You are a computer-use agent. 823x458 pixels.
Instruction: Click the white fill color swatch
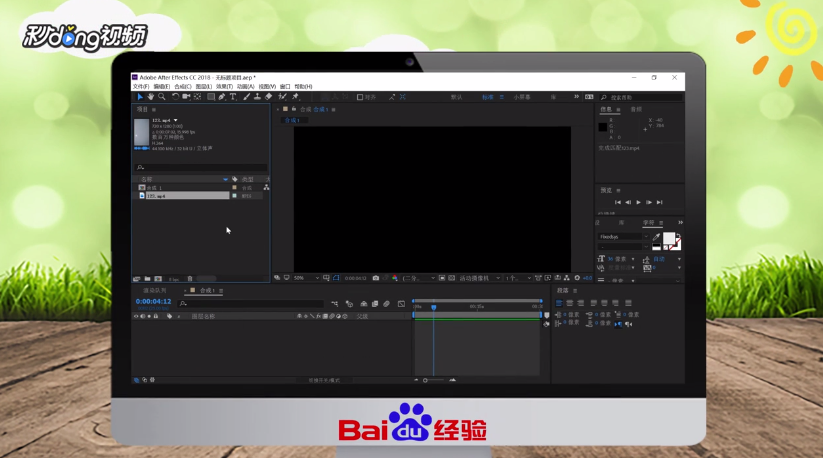click(669, 239)
